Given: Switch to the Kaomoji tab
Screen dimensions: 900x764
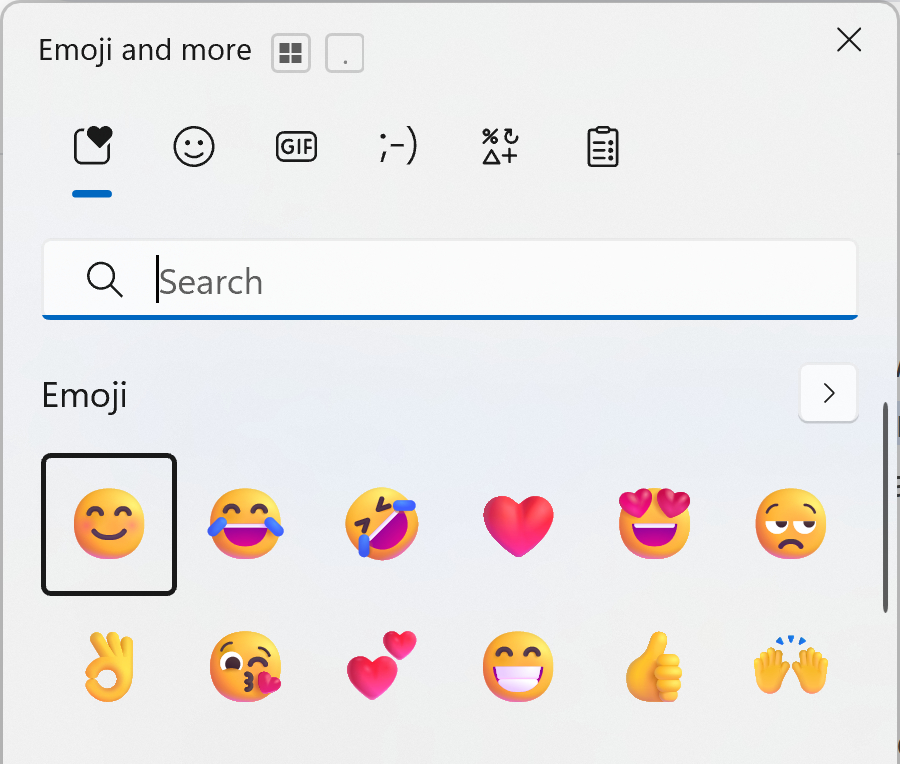Looking at the screenshot, I should [398, 147].
